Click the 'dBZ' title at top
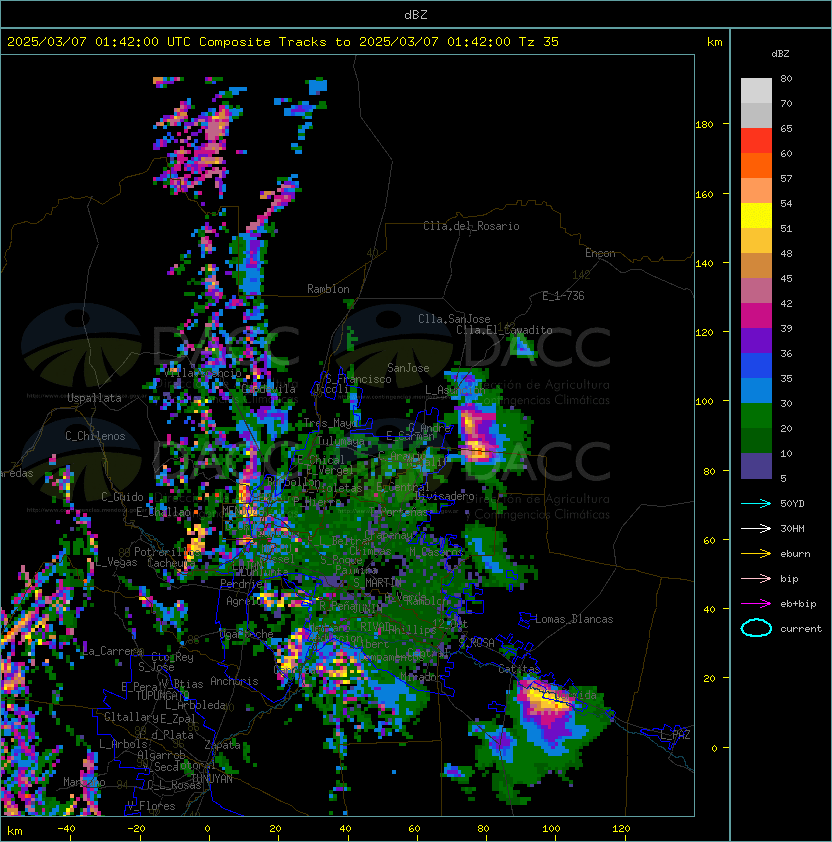The height and width of the screenshot is (842, 832). [416, 14]
